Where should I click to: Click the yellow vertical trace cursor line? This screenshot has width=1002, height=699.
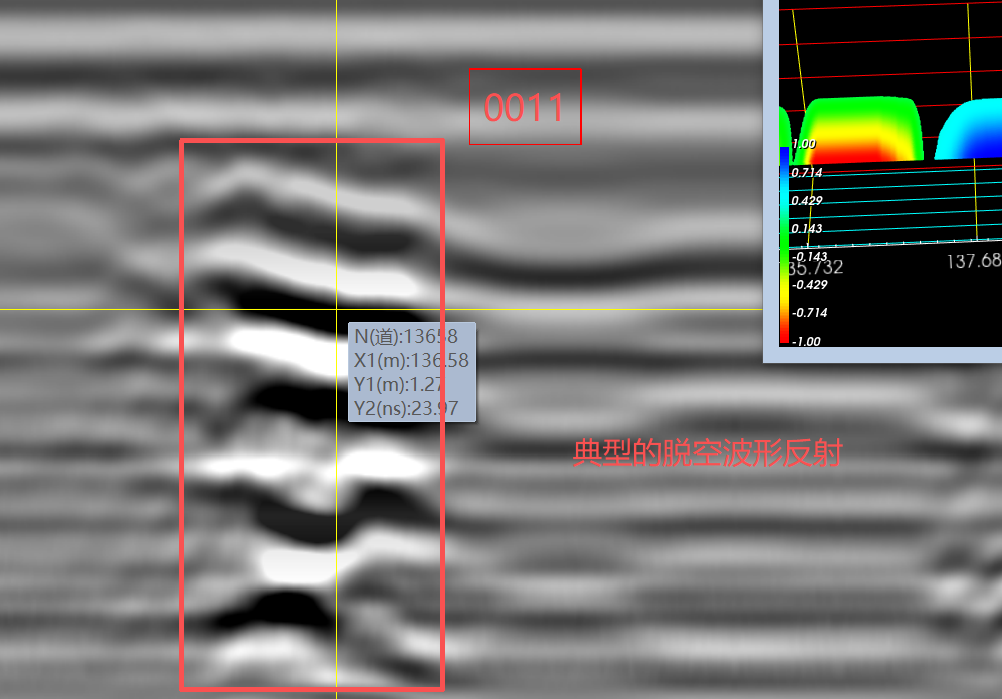(336, 60)
